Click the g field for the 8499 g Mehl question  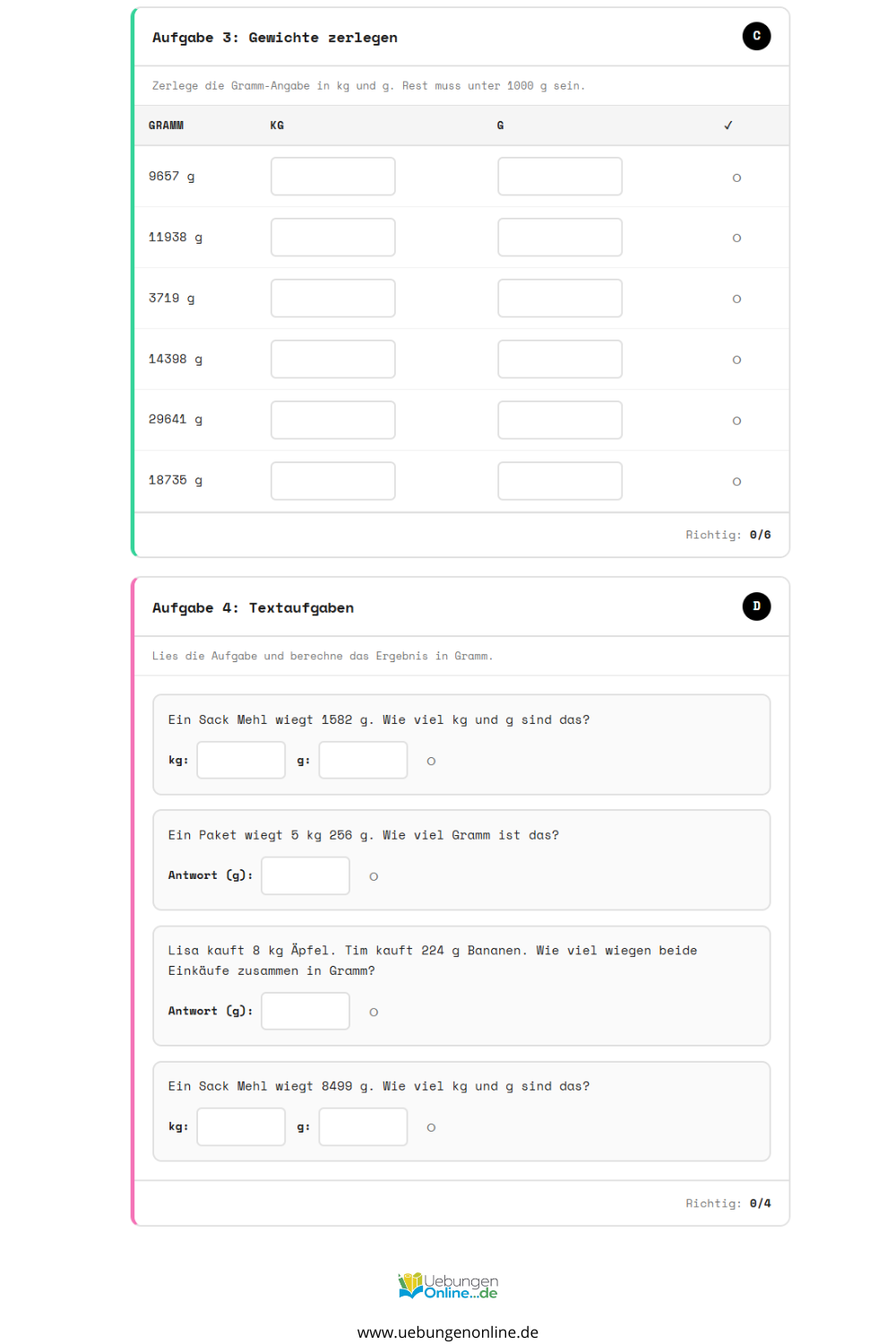(363, 1127)
